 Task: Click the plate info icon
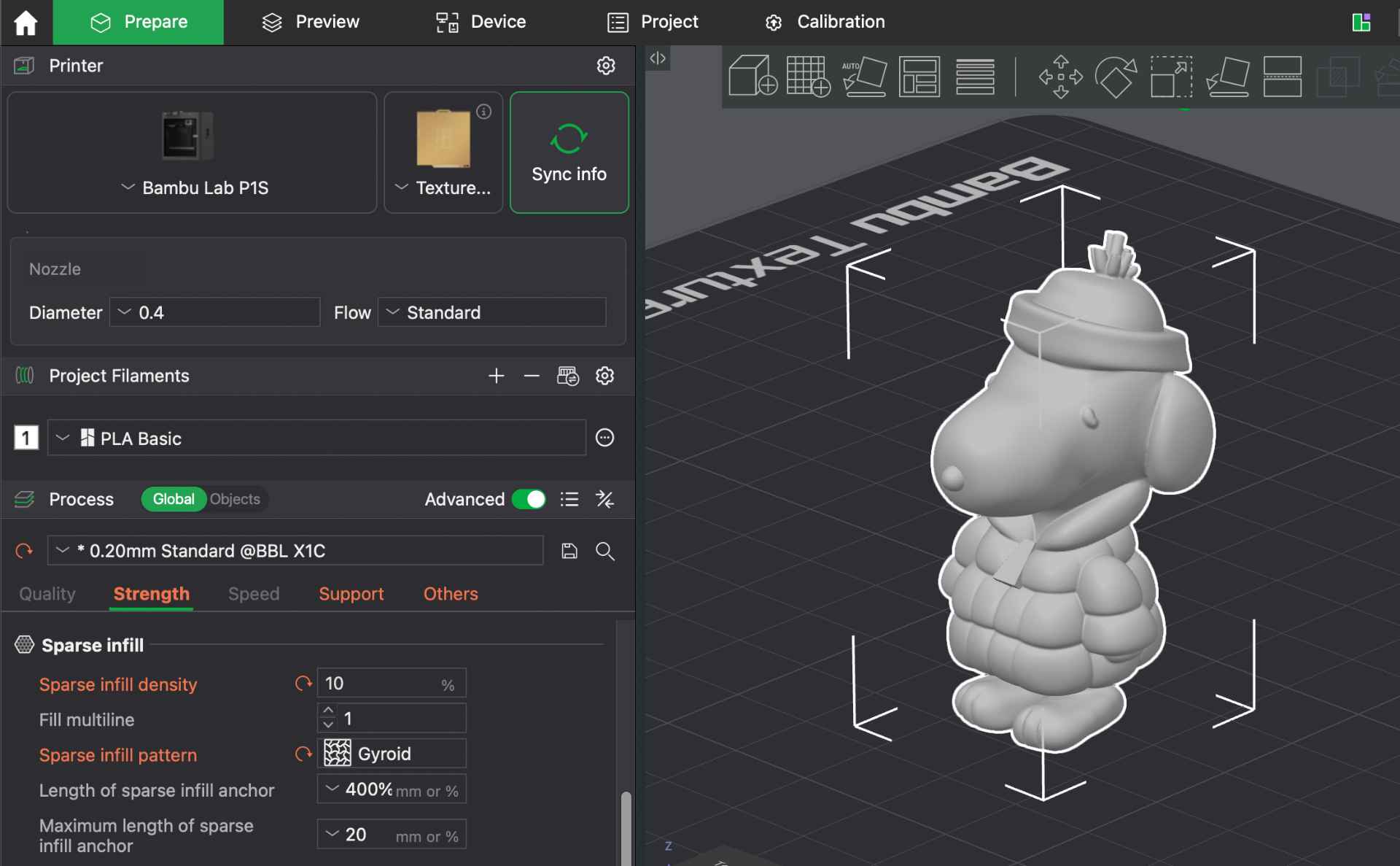click(484, 111)
